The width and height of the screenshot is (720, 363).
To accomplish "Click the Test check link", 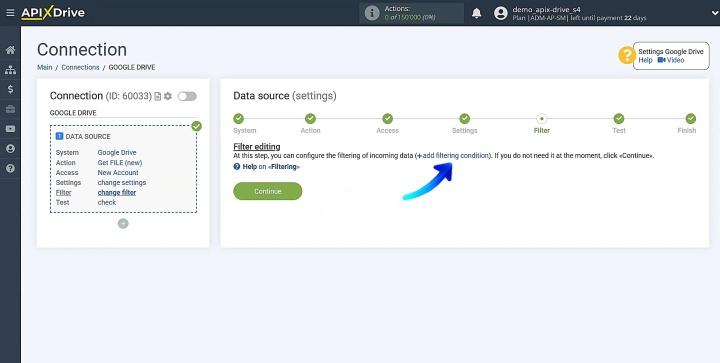I will [x=107, y=202].
